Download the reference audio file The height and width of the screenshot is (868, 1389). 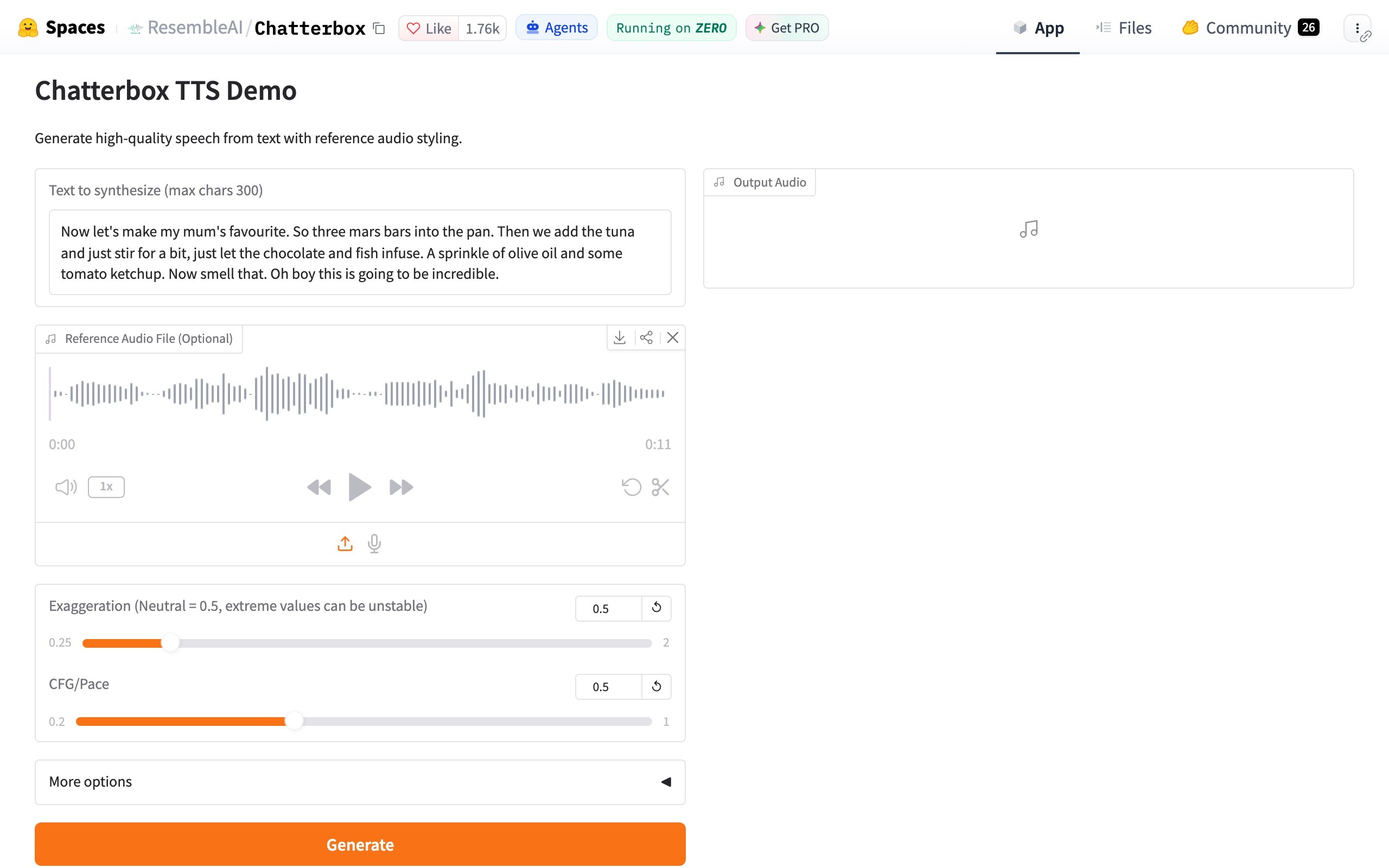(619, 337)
